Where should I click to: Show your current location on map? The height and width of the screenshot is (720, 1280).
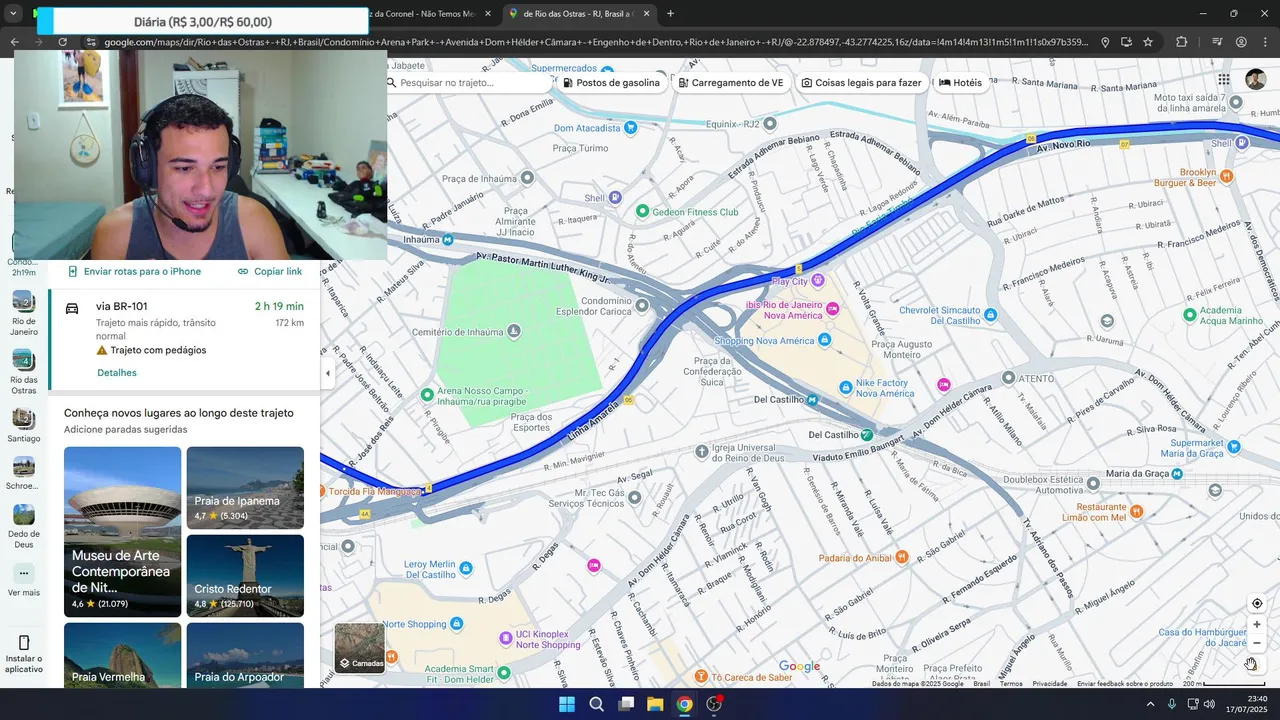pos(1257,603)
